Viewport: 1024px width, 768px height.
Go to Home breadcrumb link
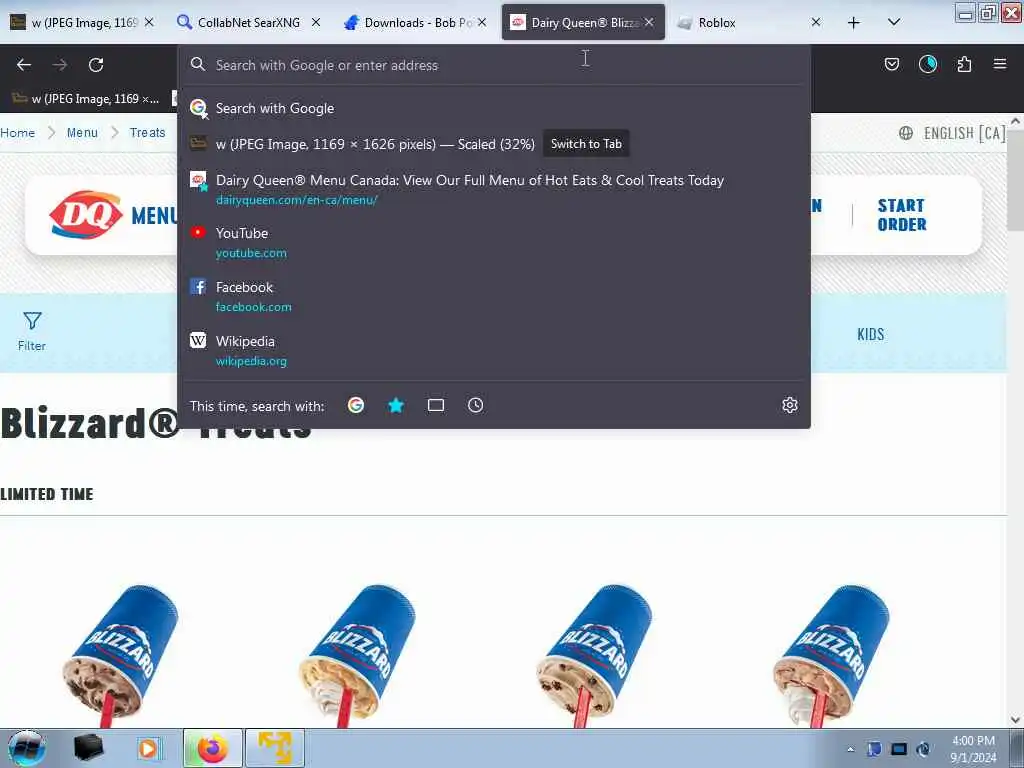pyautogui.click(x=18, y=133)
